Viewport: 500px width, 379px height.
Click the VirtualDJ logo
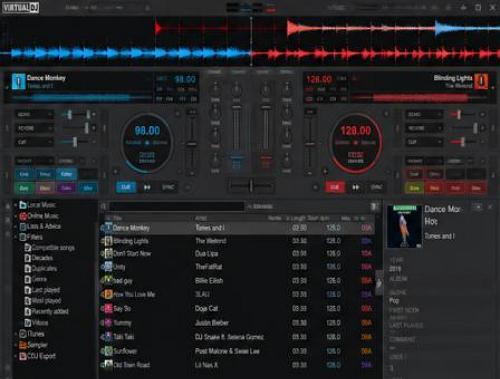click(x=21, y=8)
